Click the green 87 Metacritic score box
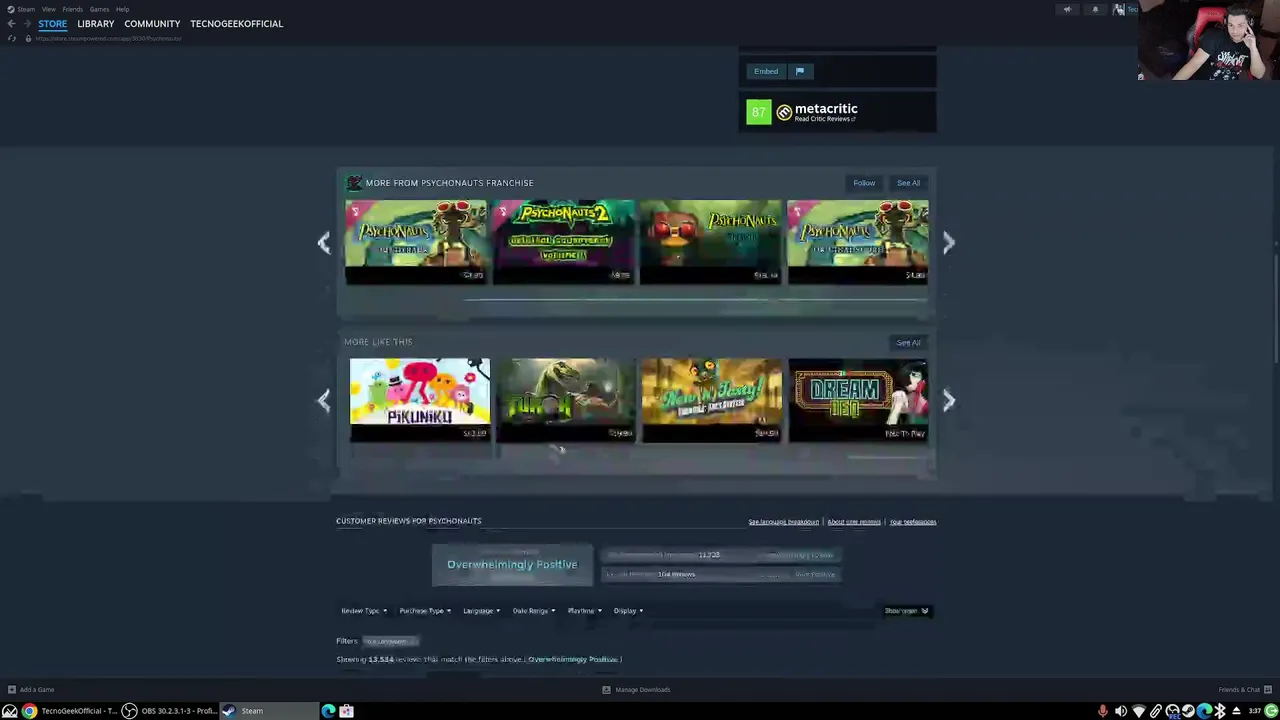Screen dimensions: 1280x720 [758, 112]
